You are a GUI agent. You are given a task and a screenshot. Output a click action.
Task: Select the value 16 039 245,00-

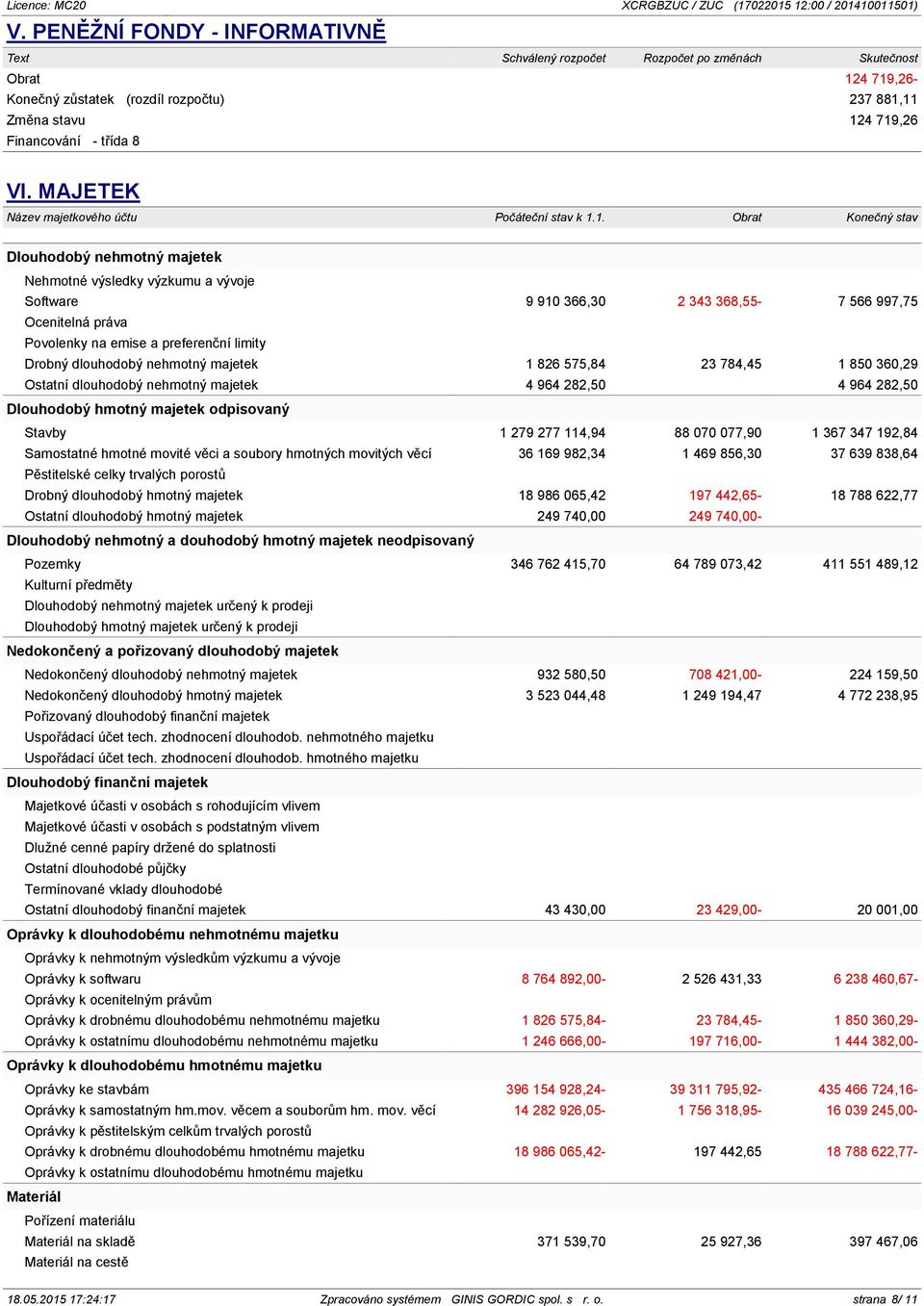872,1110
